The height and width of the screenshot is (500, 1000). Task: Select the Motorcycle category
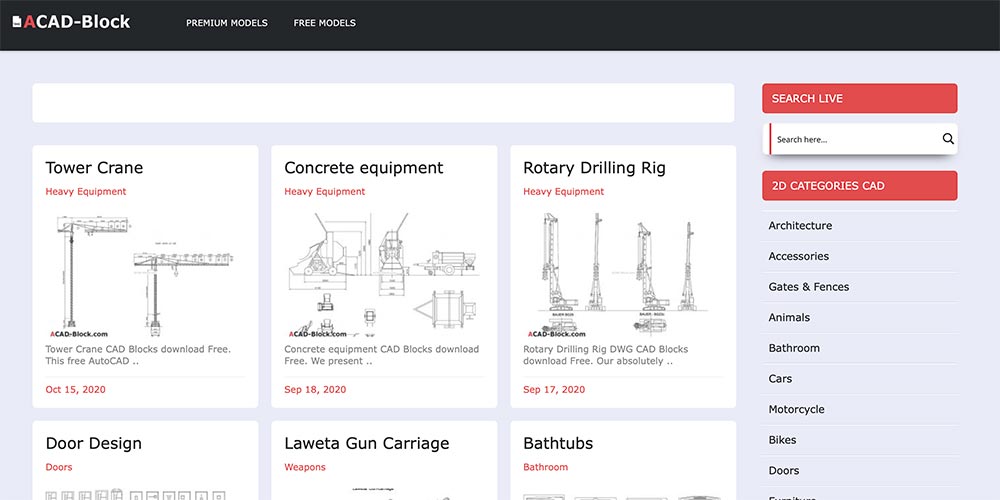[x=796, y=409]
